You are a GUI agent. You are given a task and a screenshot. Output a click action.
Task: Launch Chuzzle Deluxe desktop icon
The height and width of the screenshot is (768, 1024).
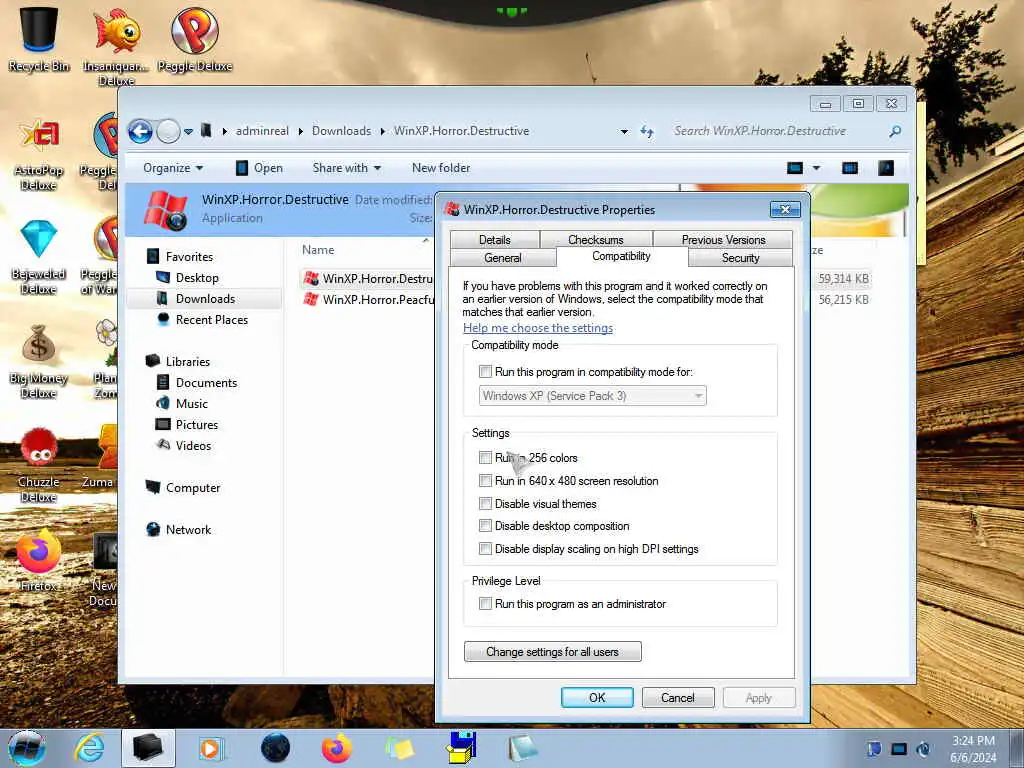[39, 466]
